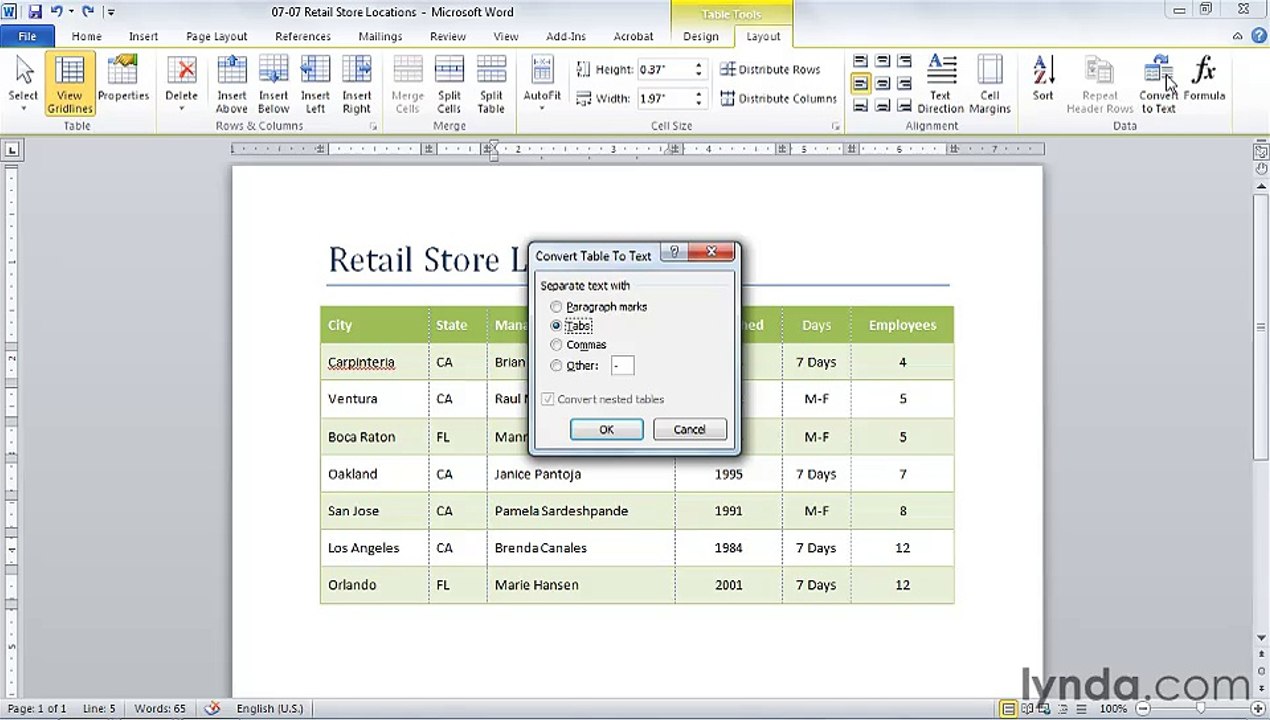This screenshot has width=1270, height=720.
Task: Select Other separator radio option
Action: tap(556, 366)
